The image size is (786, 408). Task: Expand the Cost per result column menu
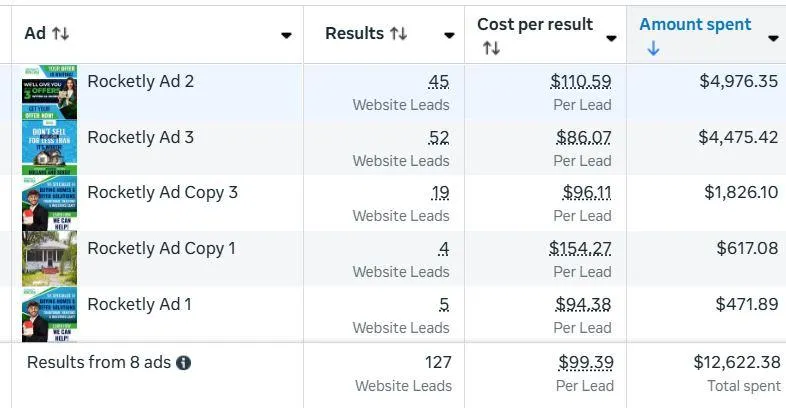pyautogui.click(x=611, y=38)
